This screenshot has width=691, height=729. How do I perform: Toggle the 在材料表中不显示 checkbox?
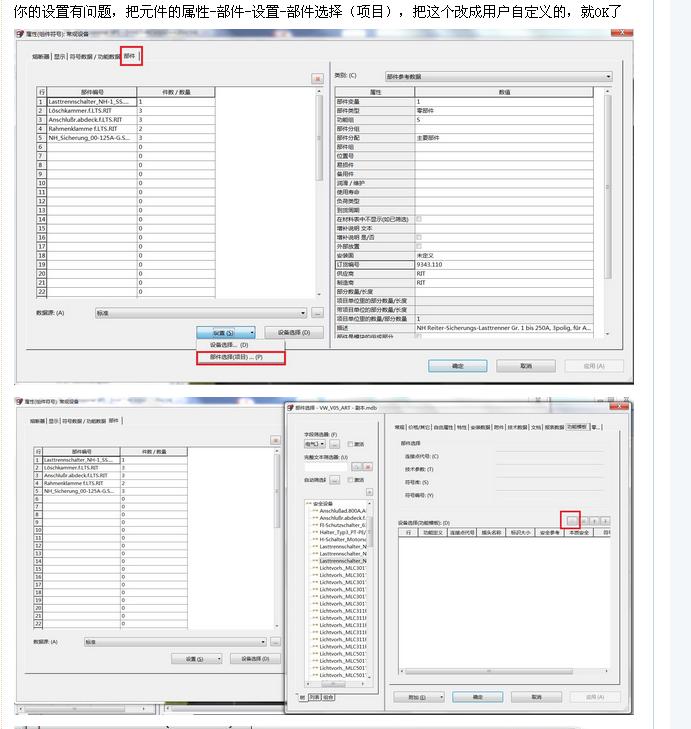(x=418, y=218)
